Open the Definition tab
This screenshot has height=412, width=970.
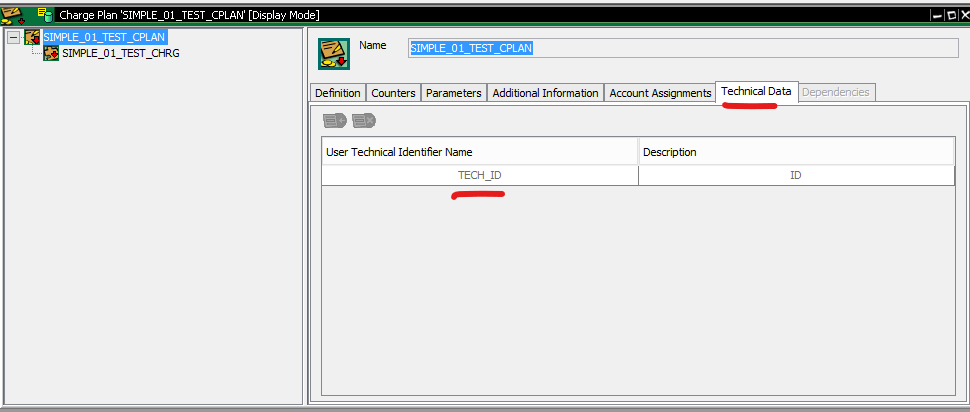coord(338,93)
